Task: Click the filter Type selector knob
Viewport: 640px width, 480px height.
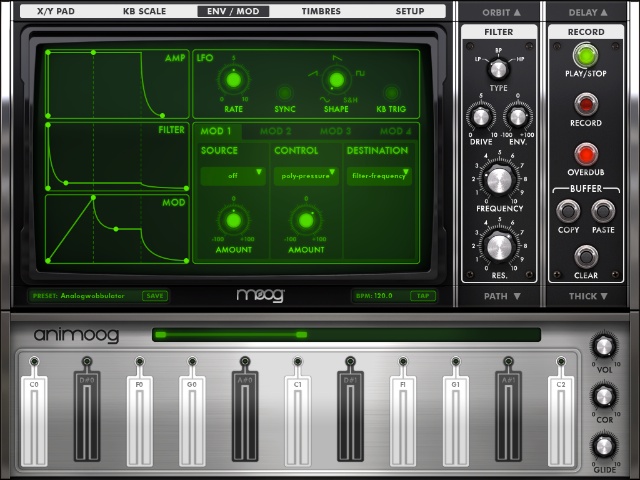Action: pyautogui.click(x=498, y=69)
